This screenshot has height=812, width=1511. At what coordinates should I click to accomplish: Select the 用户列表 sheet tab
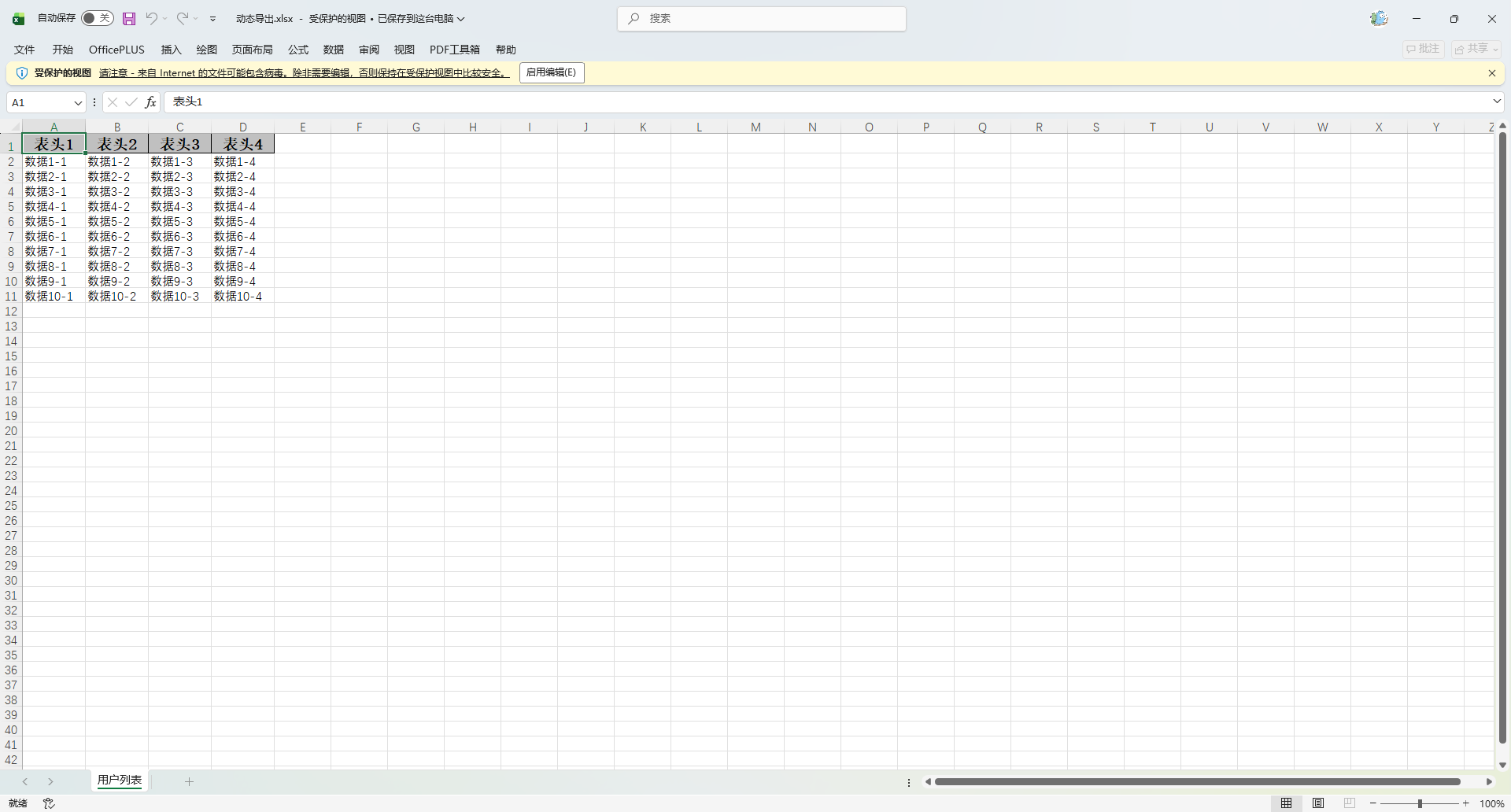(120, 781)
